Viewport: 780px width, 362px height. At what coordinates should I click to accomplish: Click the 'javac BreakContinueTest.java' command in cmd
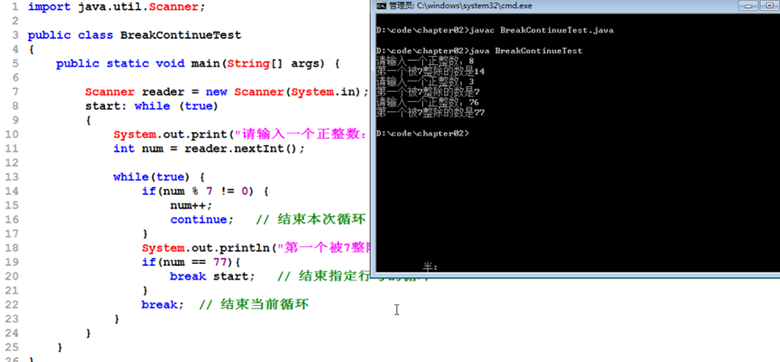coord(542,30)
